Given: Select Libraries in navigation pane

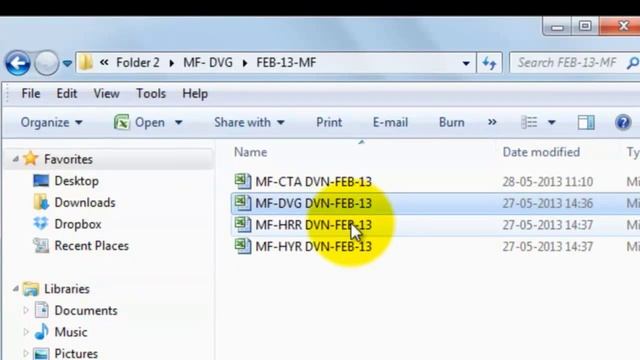Looking at the screenshot, I should [x=67, y=289].
